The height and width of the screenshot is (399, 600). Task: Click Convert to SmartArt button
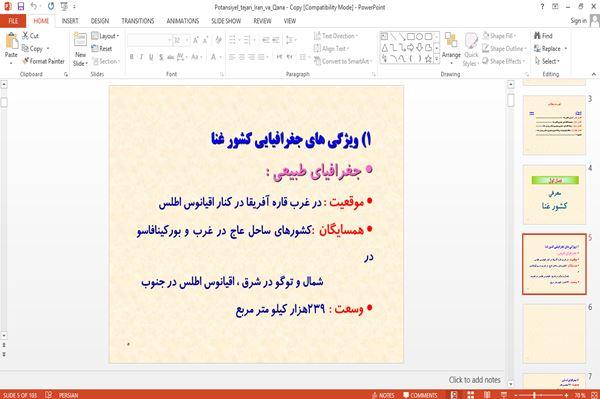[342, 61]
